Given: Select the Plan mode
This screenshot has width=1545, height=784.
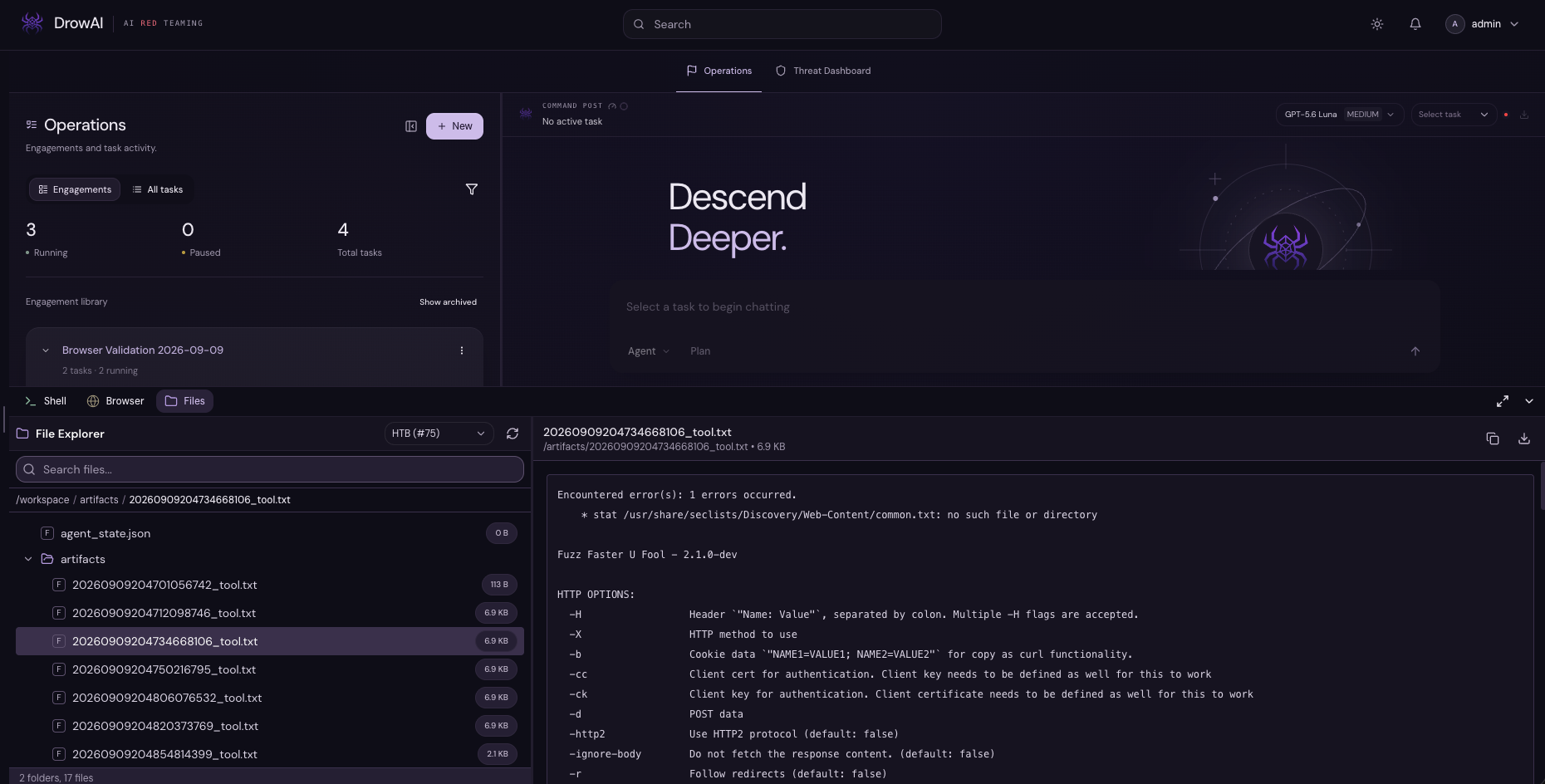Looking at the screenshot, I should tap(700, 351).
